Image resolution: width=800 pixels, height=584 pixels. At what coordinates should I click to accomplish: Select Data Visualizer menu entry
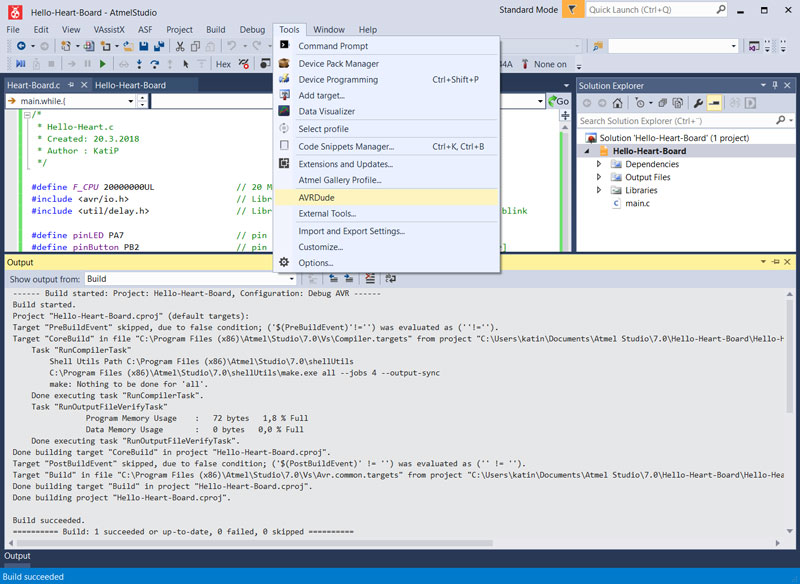pos(387,111)
